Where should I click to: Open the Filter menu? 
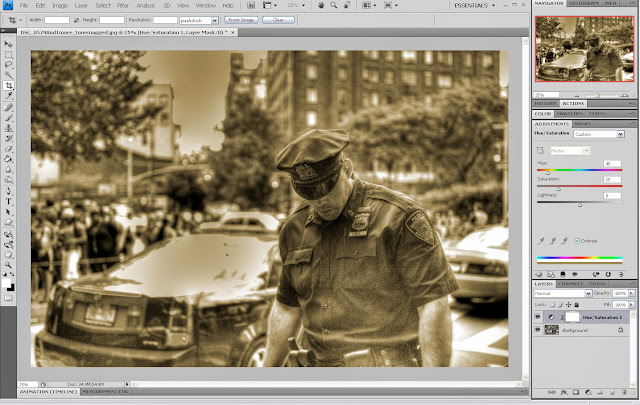[x=123, y=6]
